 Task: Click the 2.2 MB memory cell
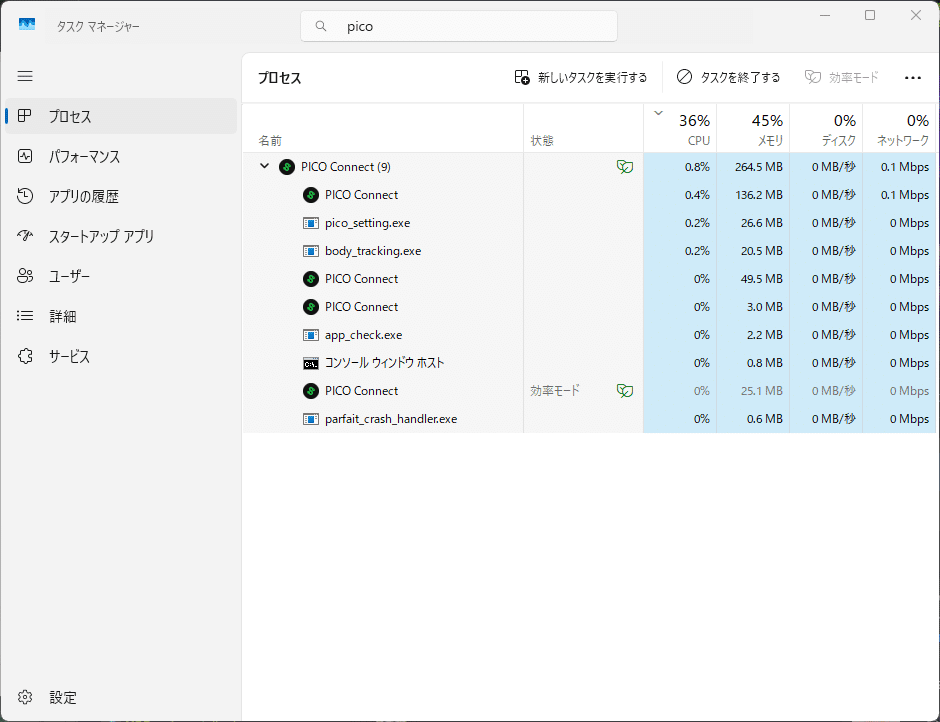pos(753,335)
